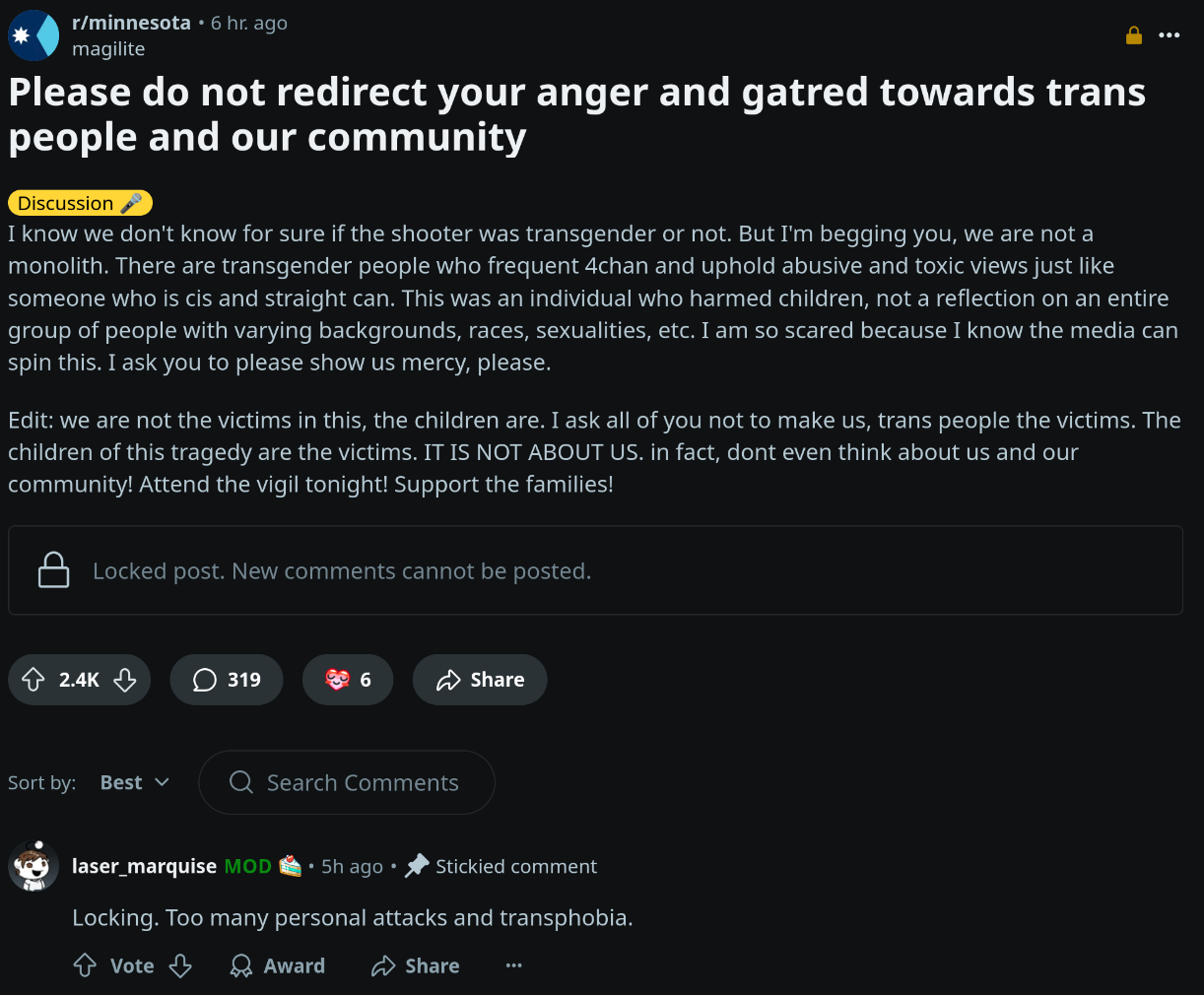The width and height of the screenshot is (1204, 995).
Task: Click the r/minnesota subreddit avatar
Action: (x=33, y=35)
